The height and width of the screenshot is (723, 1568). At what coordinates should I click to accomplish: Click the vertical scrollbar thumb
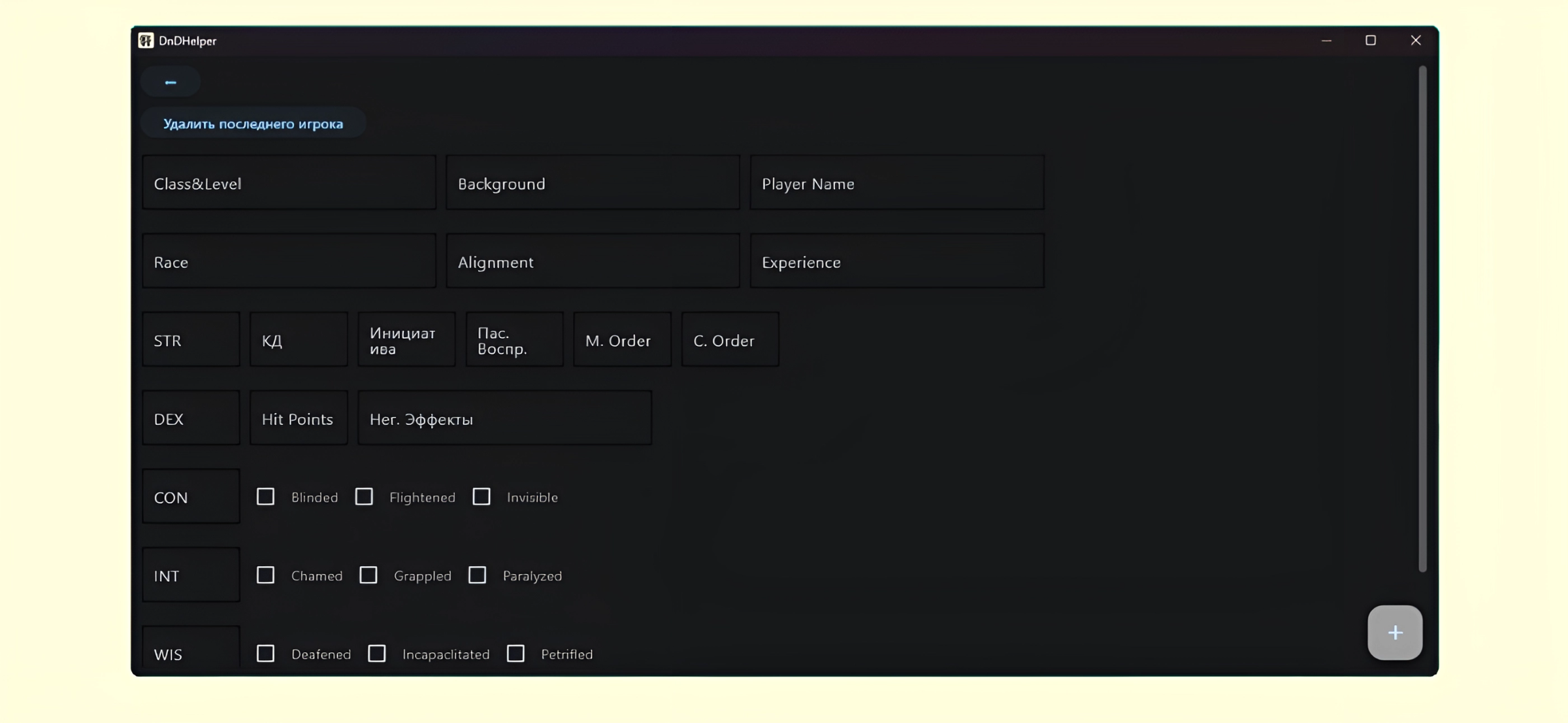1422,319
